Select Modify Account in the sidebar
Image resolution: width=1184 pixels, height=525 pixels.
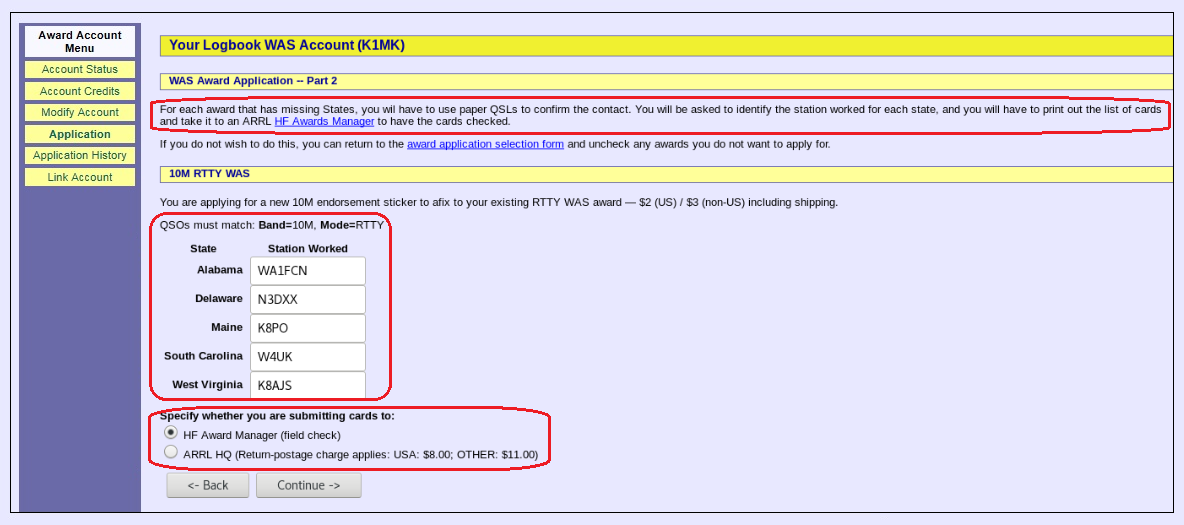click(x=80, y=113)
